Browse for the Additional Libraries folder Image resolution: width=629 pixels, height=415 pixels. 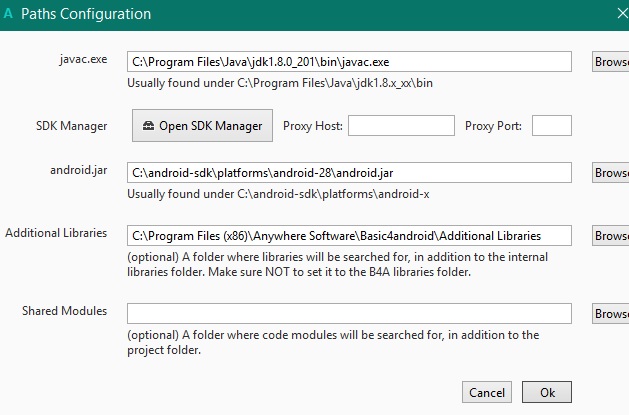pyautogui.click(x=610, y=235)
